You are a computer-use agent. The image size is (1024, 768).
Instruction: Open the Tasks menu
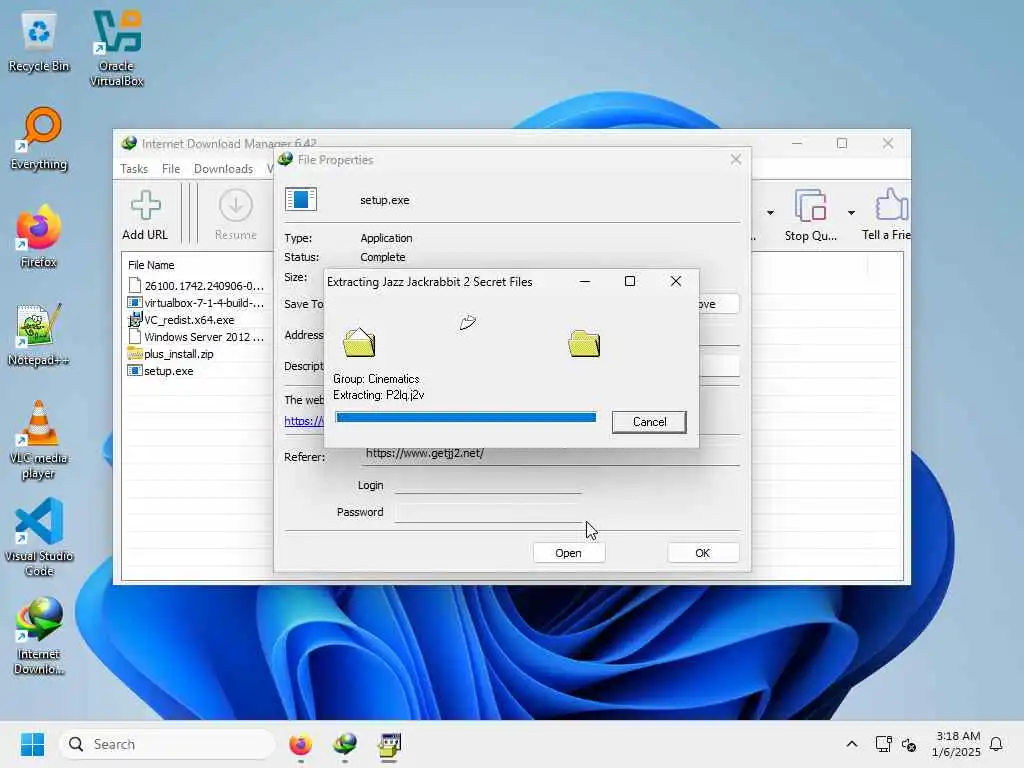(x=134, y=168)
